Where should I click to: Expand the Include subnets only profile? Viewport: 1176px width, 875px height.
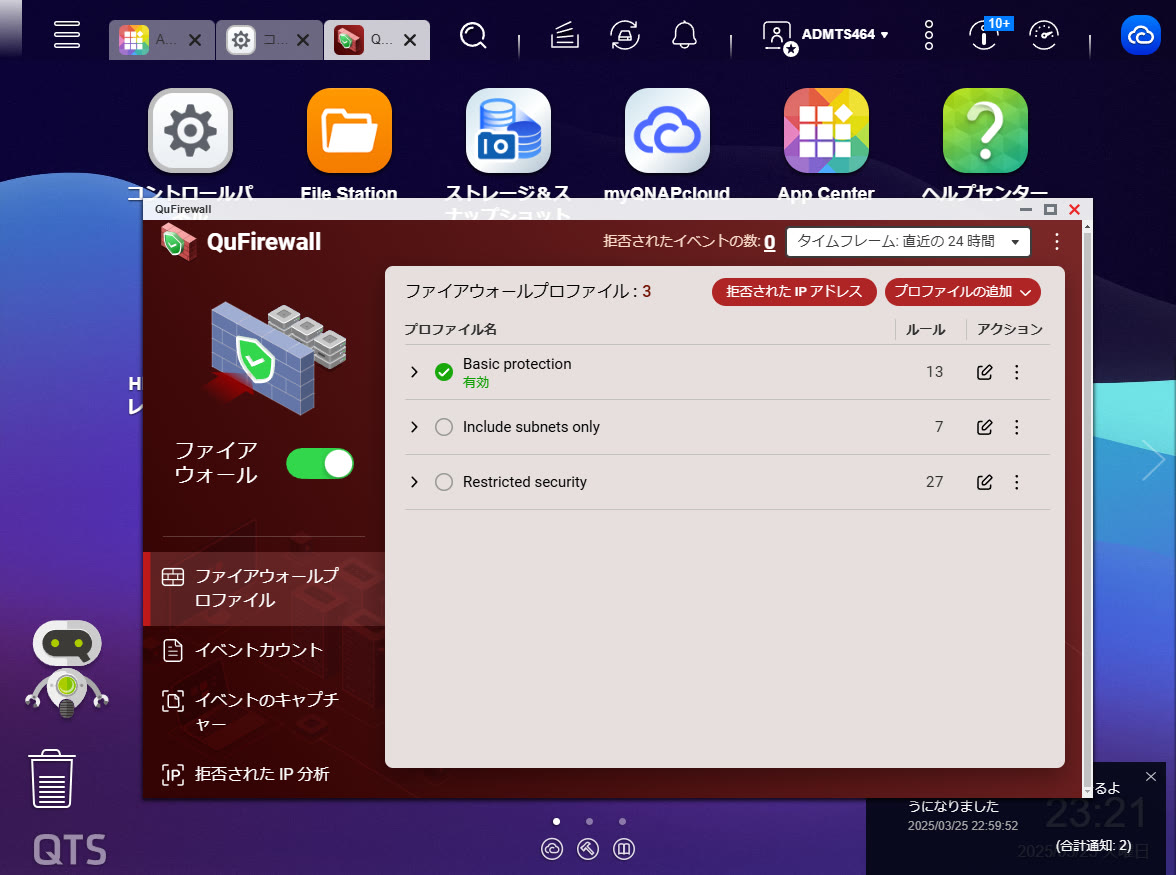click(x=414, y=427)
